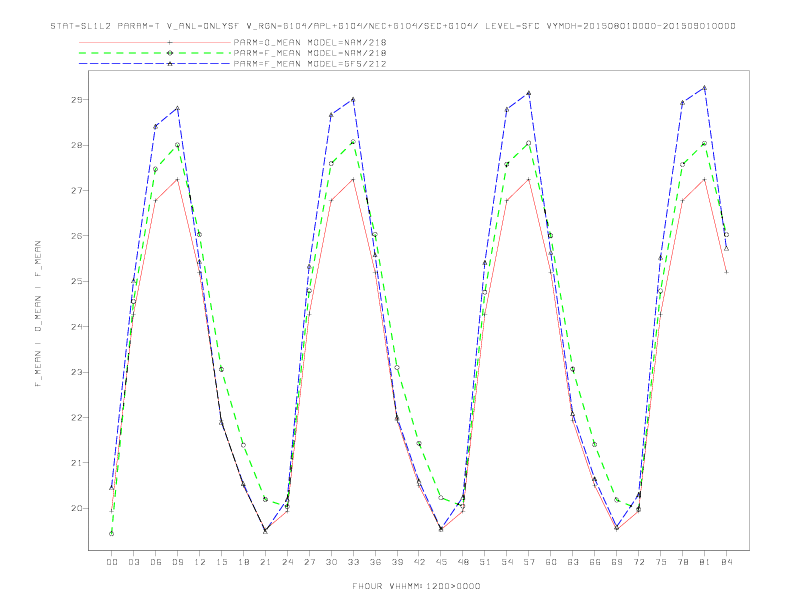Click the x-axis tick label 72
Screen dimensions: 792x612
tap(639, 562)
